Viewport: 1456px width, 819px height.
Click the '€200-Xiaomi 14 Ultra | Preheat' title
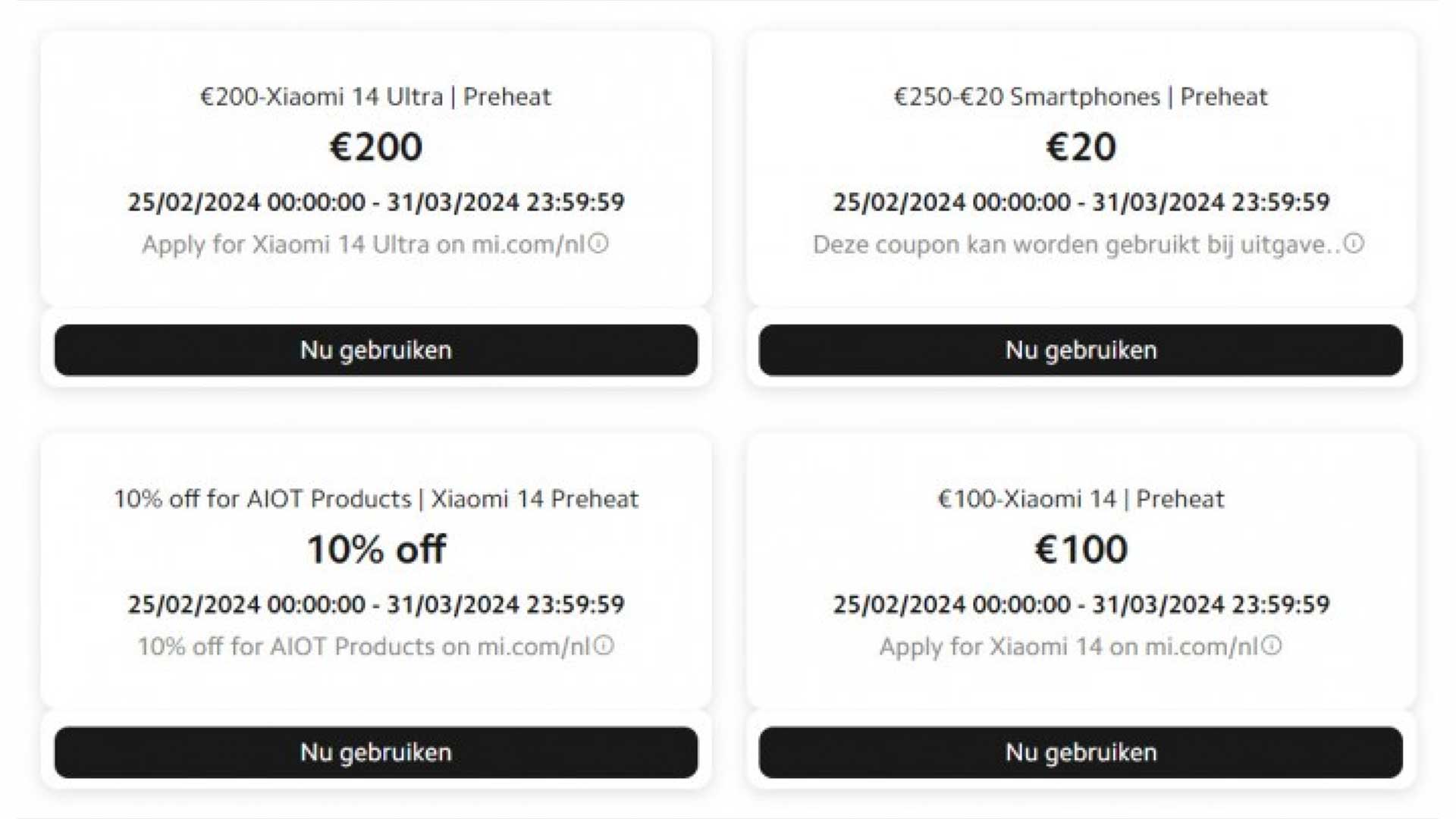376,97
